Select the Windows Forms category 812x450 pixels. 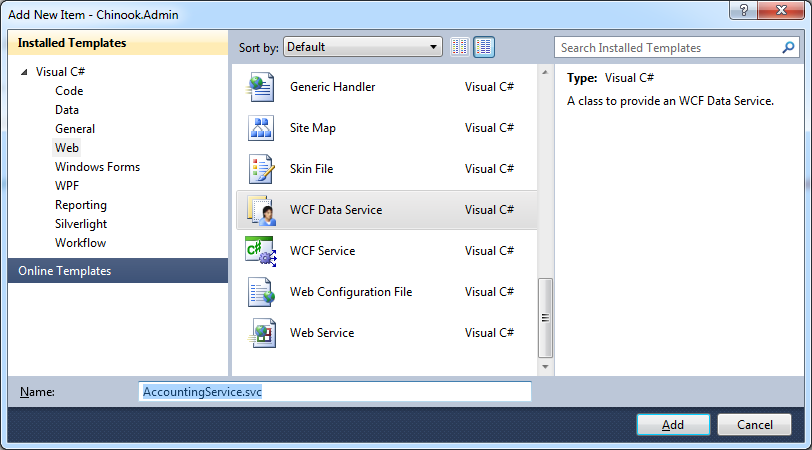coord(97,167)
